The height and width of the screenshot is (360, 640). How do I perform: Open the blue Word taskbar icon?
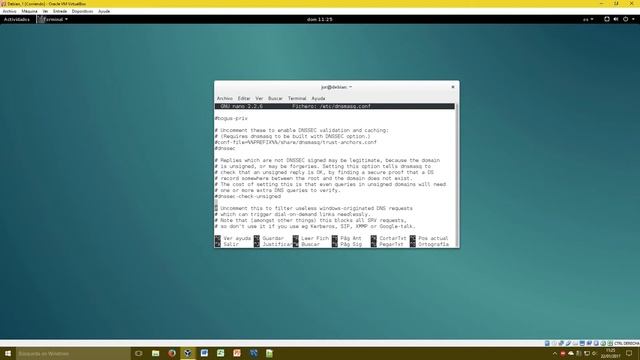coord(204,353)
